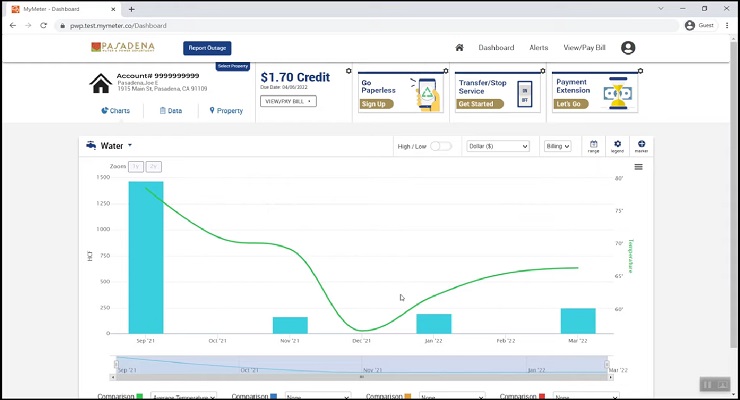Image resolution: width=740 pixels, height=400 pixels.
Task: Add a marker with the plus icon
Action: [x=642, y=146]
